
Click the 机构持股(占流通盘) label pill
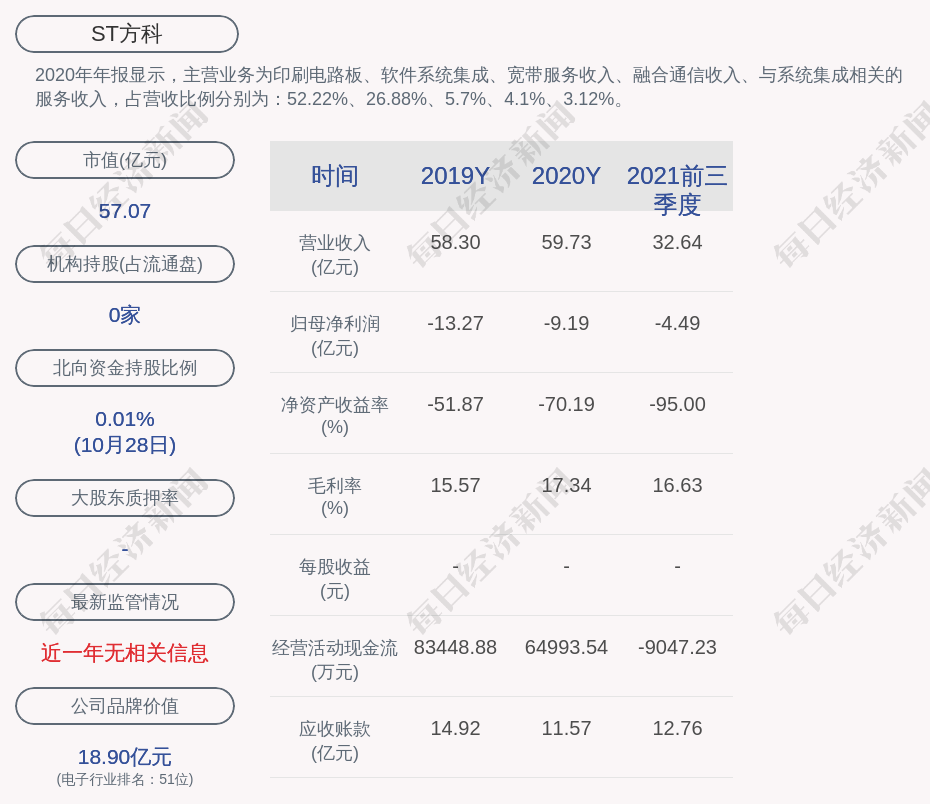point(125,264)
